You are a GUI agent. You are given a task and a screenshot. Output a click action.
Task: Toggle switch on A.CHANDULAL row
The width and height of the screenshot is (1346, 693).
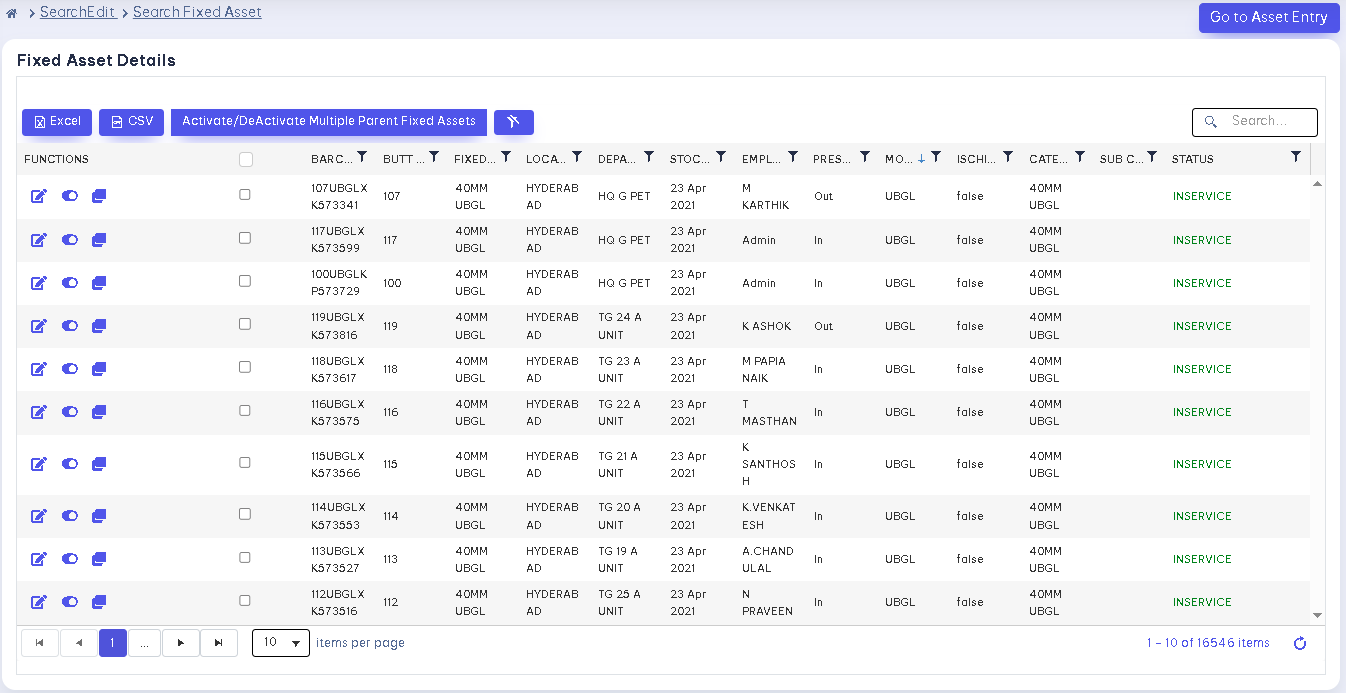point(69,559)
